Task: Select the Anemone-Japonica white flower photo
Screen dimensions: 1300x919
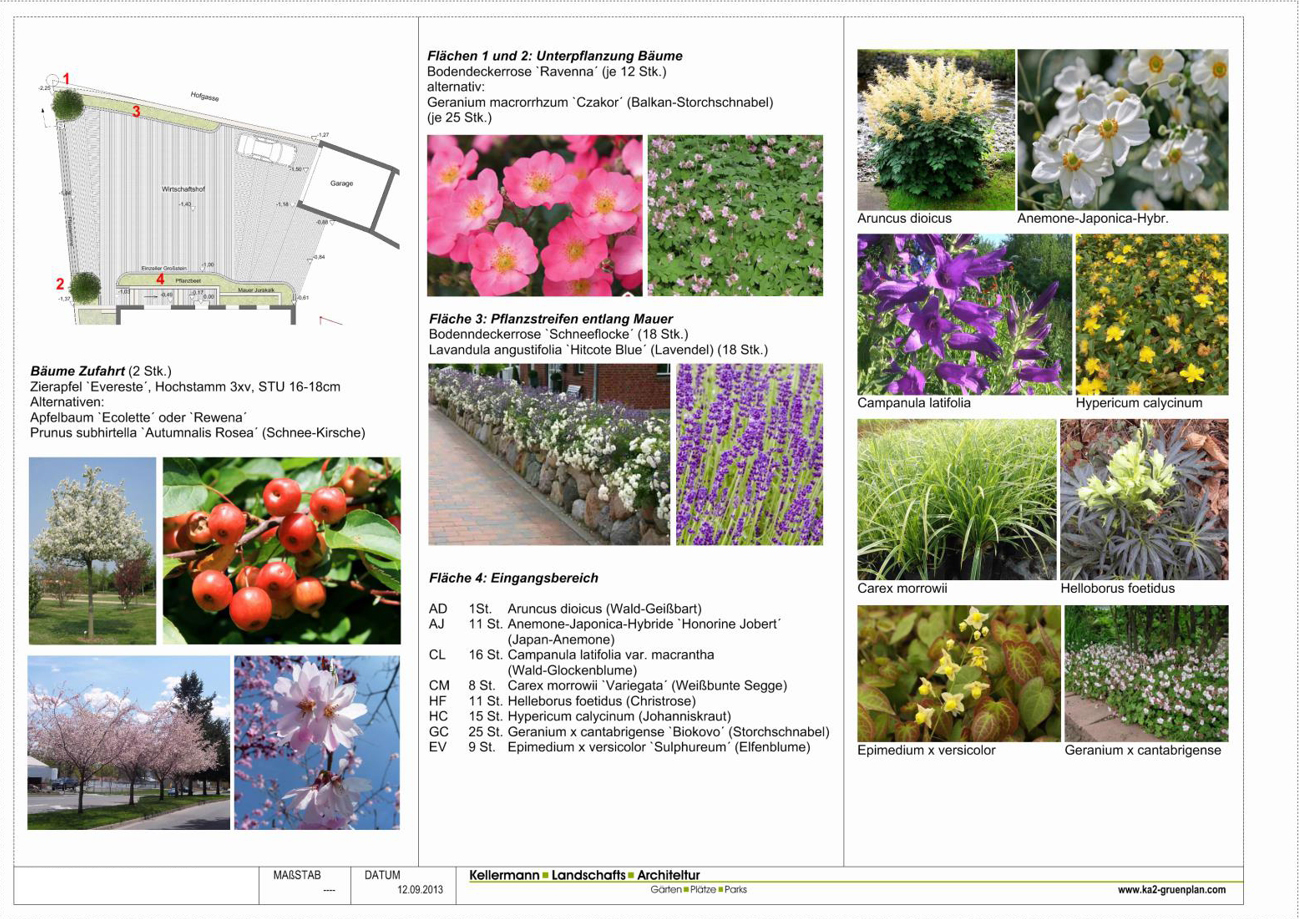Action: point(1122,129)
